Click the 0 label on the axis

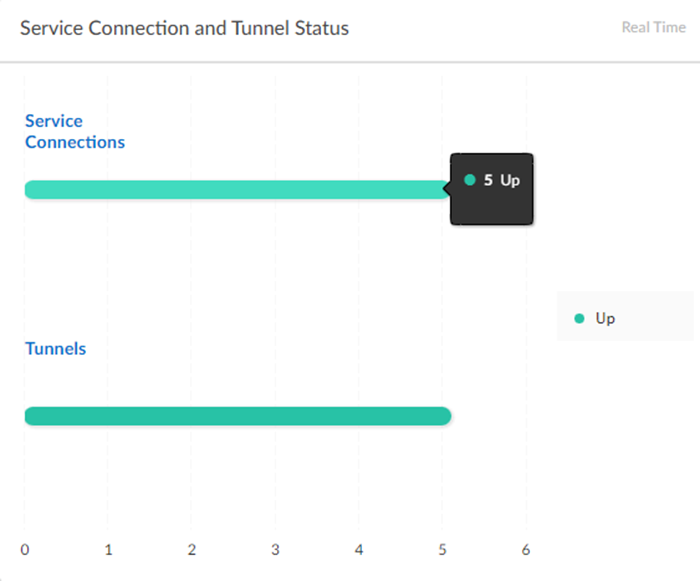[x=25, y=549]
